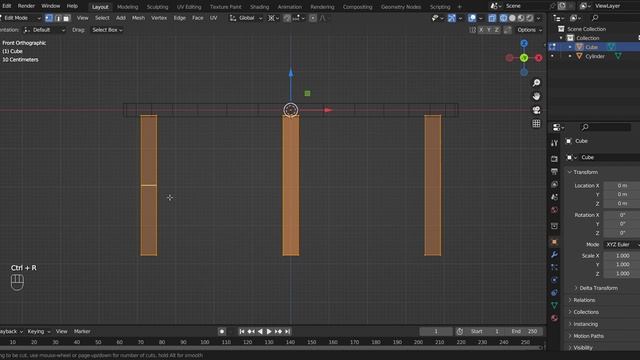Open the Particles properties tab
Image resolution: width=640 pixels, height=360 pixels.
(554, 267)
